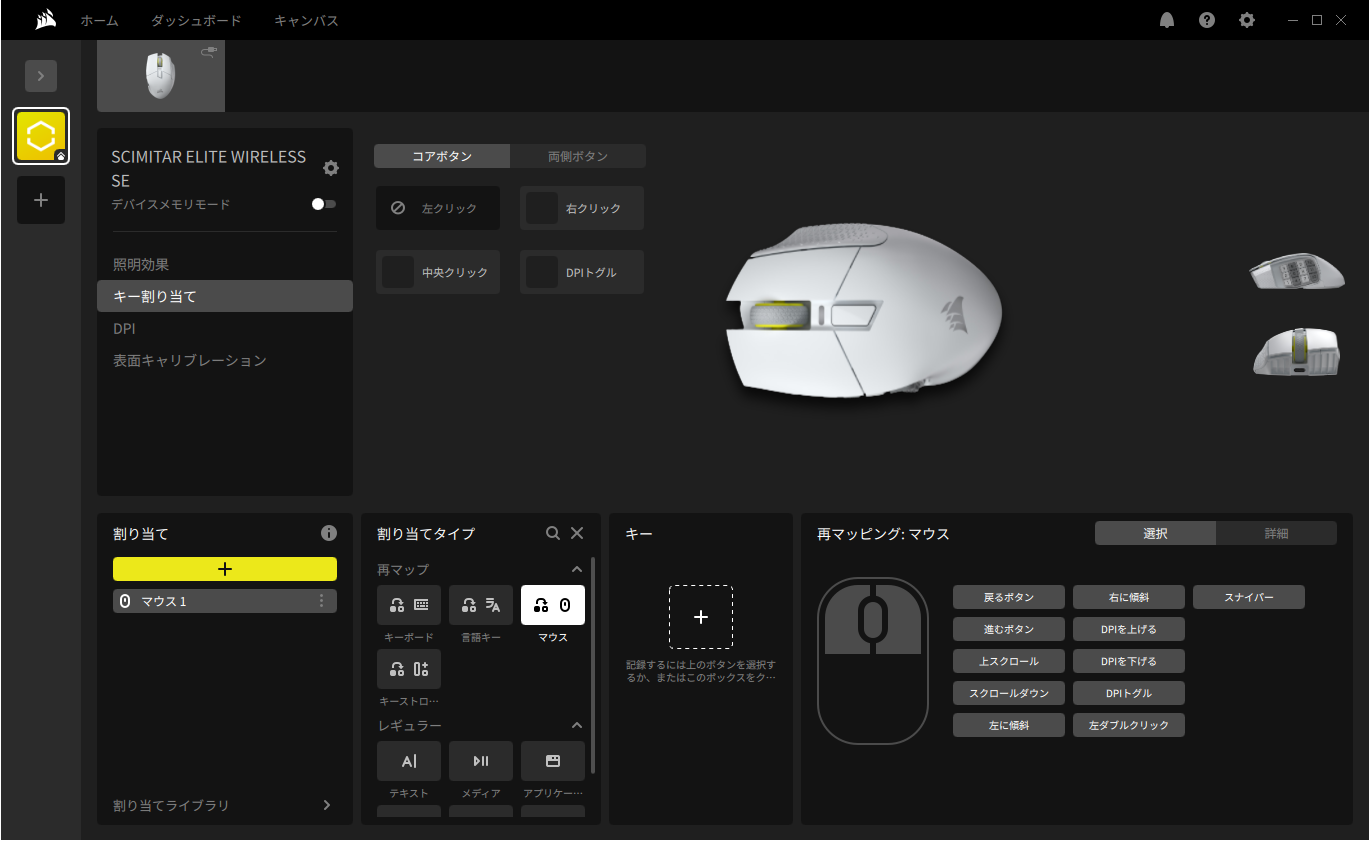Viewport: 1370px width, 841px height.
Task: Switch to the front view mouse thumbnail
Action: 1296,352
